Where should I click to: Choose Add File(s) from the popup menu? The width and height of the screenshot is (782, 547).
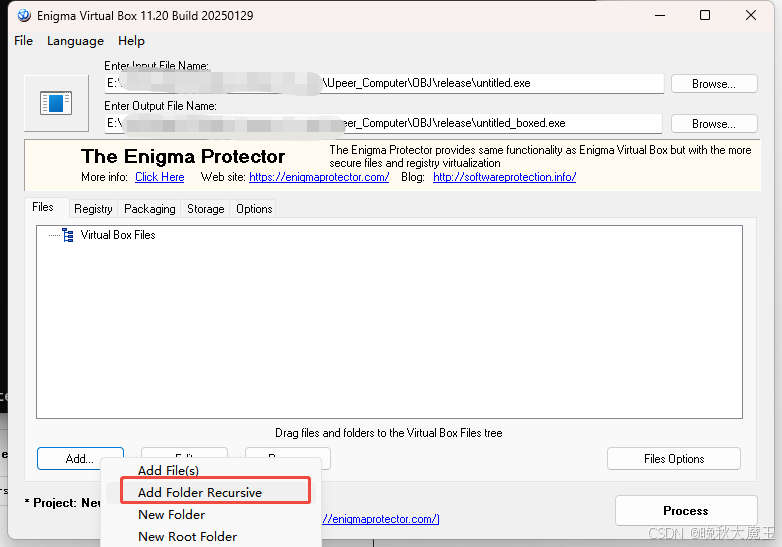point(168,470)
